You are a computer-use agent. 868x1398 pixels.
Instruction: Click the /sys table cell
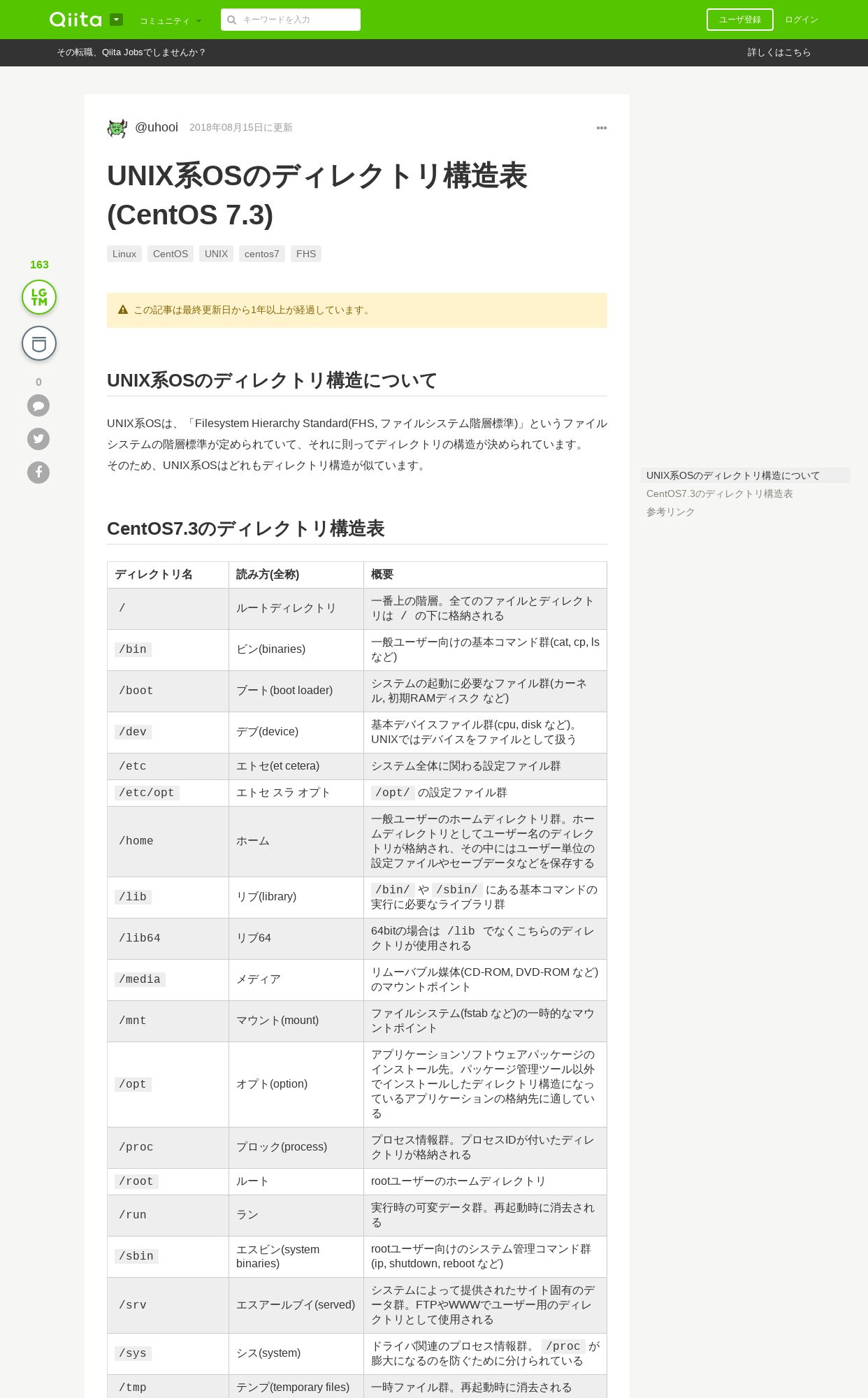click(168, 1353)
